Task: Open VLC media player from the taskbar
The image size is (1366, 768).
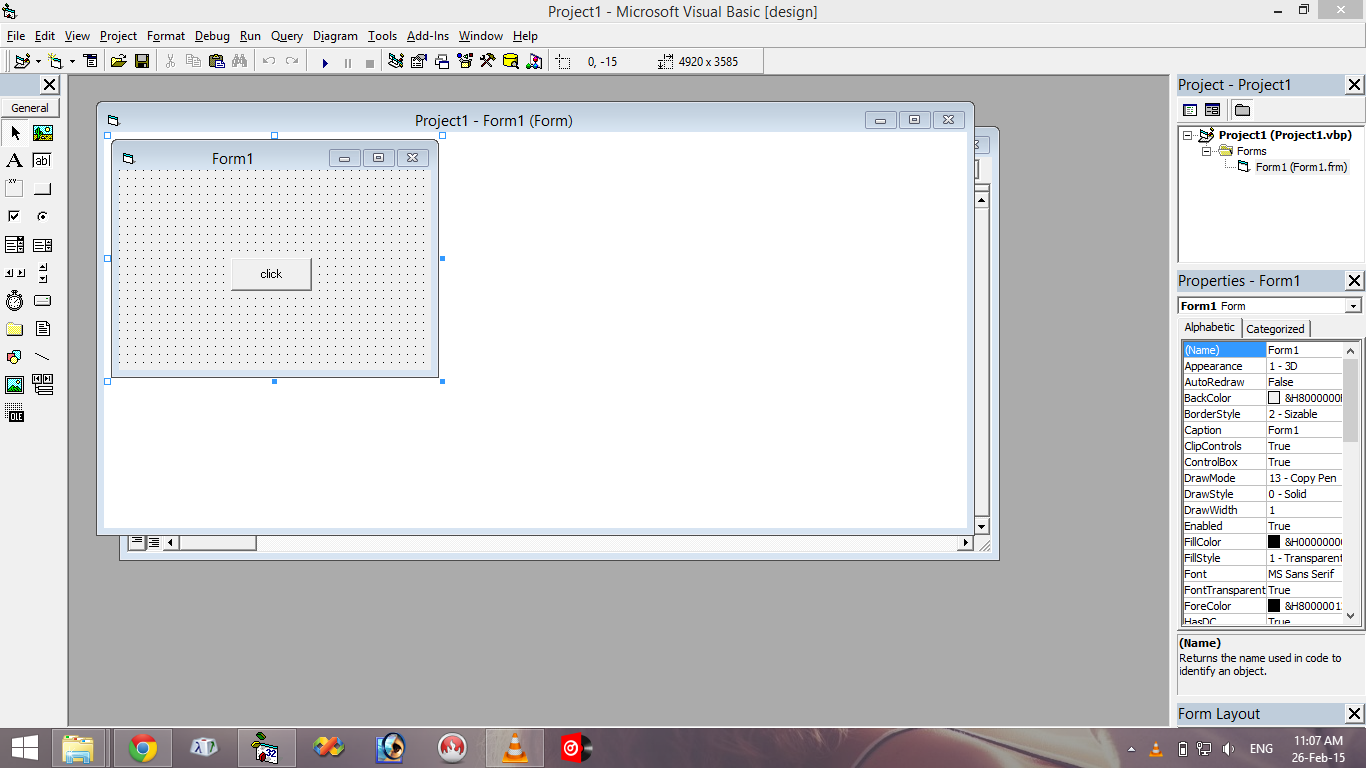Action: 515,748
